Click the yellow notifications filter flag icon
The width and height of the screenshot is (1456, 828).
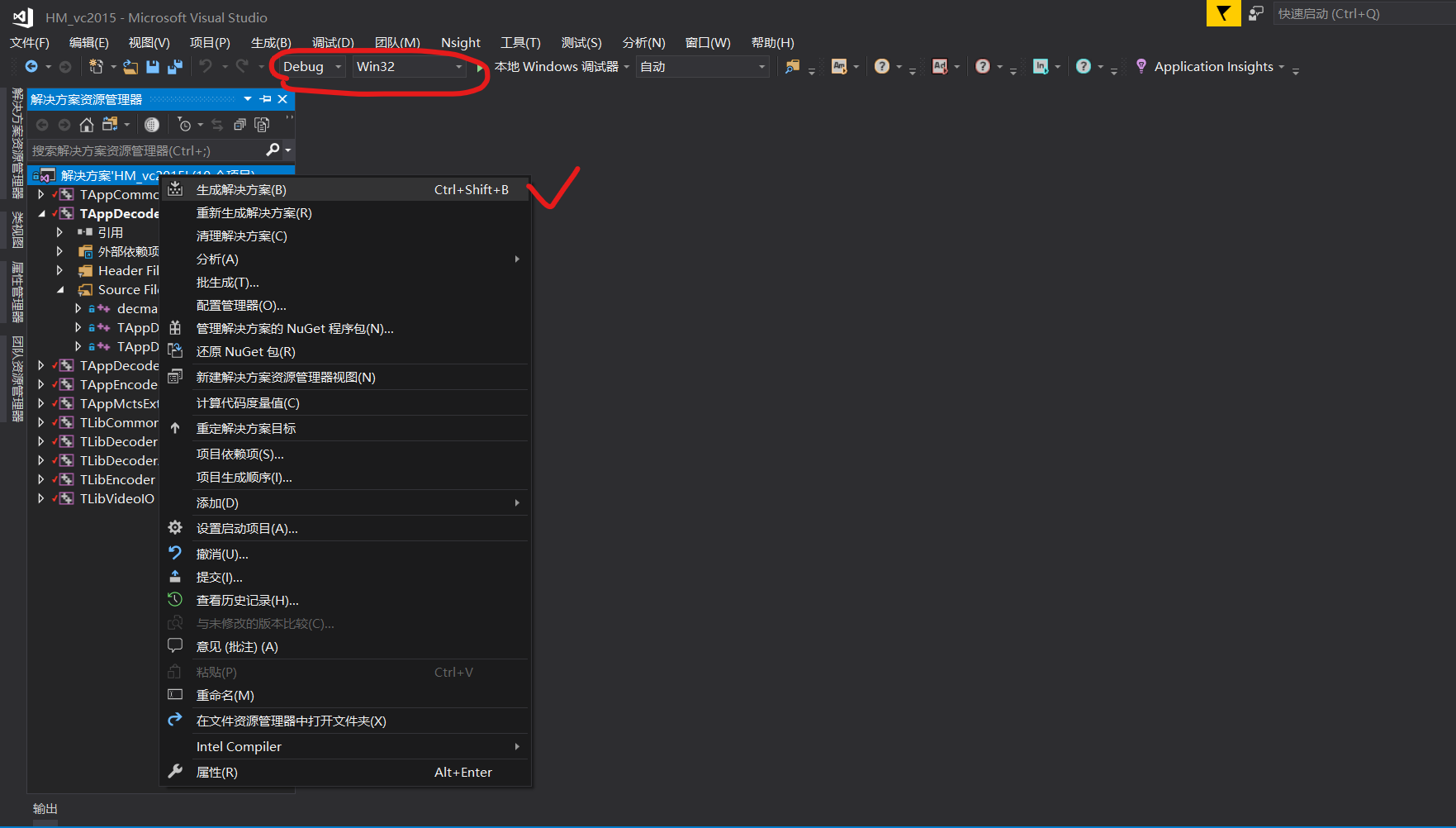(1223, 13)
